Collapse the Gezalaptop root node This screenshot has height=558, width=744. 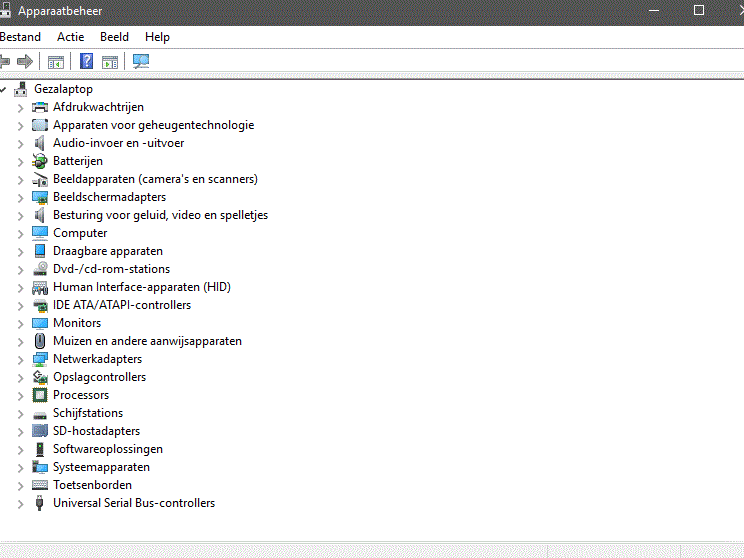(2, 89)
